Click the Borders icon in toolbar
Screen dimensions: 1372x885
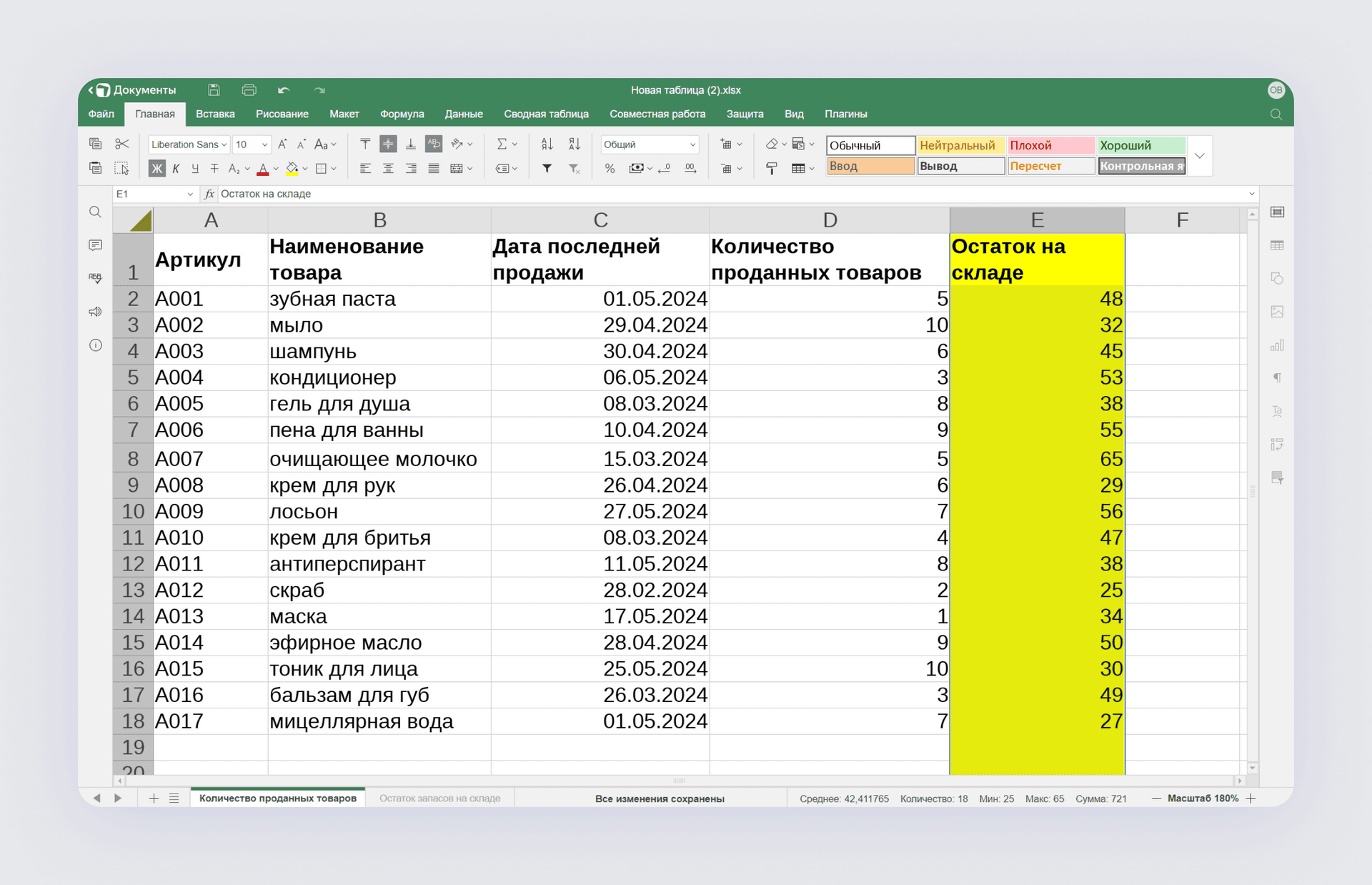coord(322,168)
